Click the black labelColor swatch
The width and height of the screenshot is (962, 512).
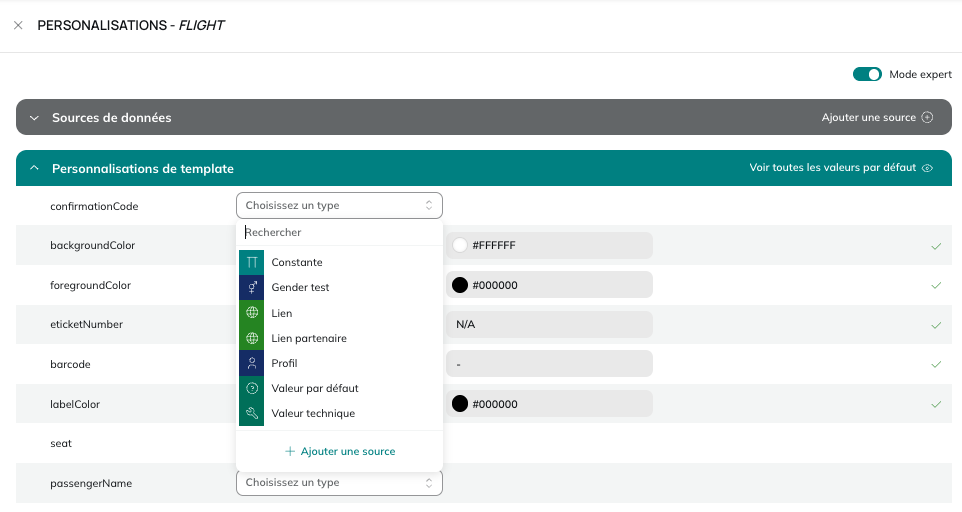[460, 404]
